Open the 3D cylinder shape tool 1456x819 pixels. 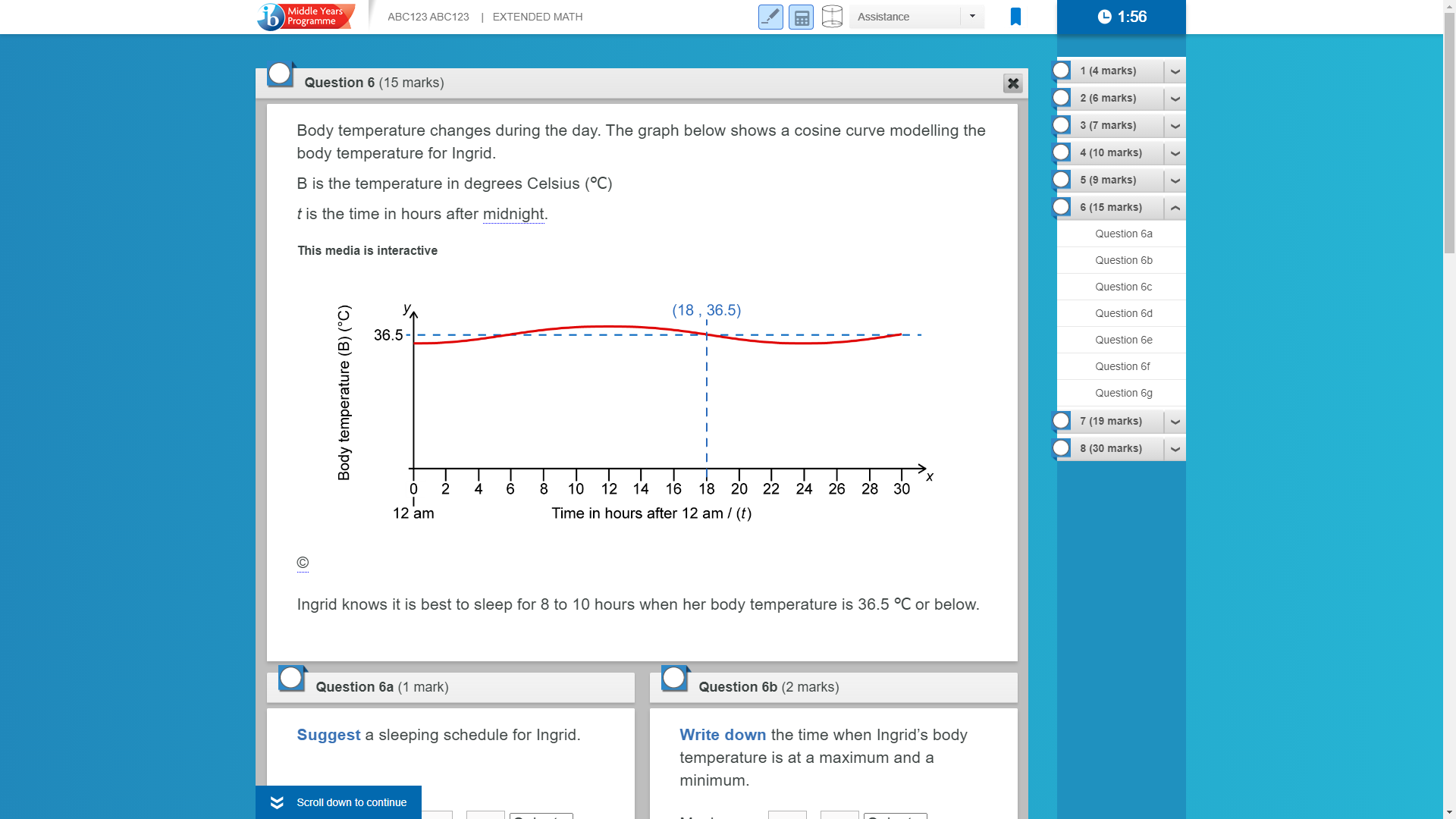832,17
